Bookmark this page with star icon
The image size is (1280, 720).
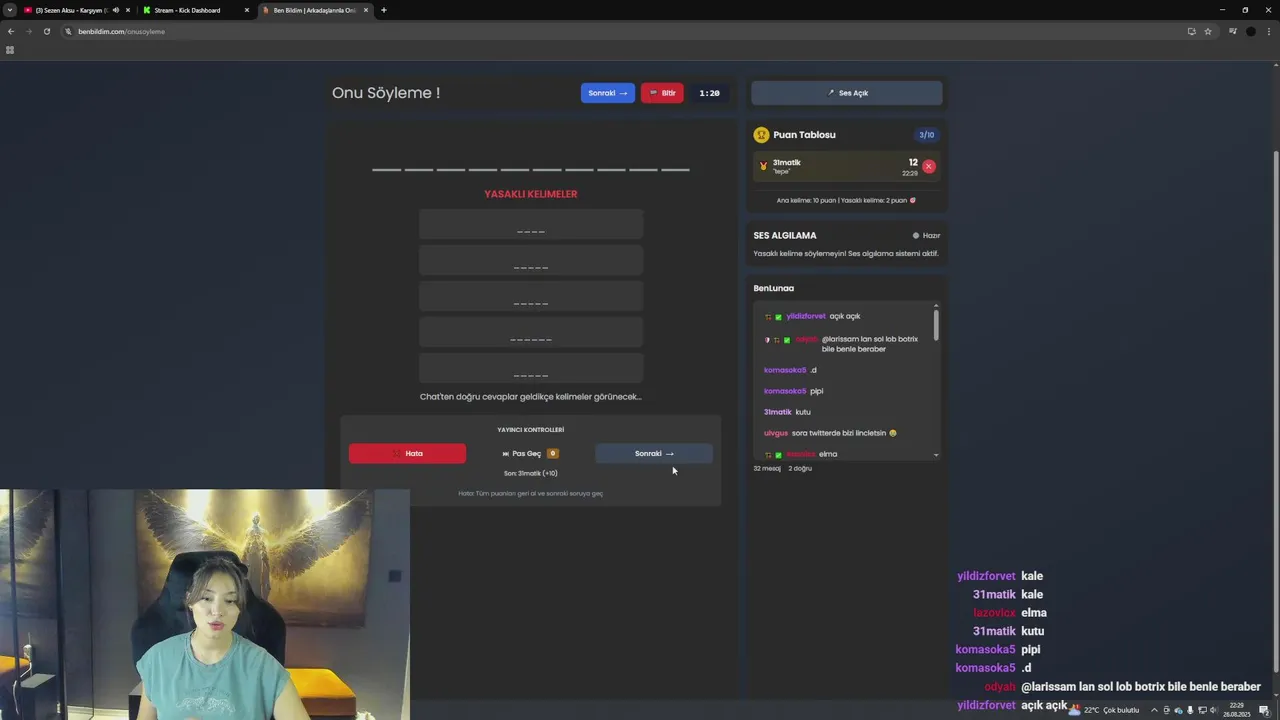click(x=1207, y=31)
